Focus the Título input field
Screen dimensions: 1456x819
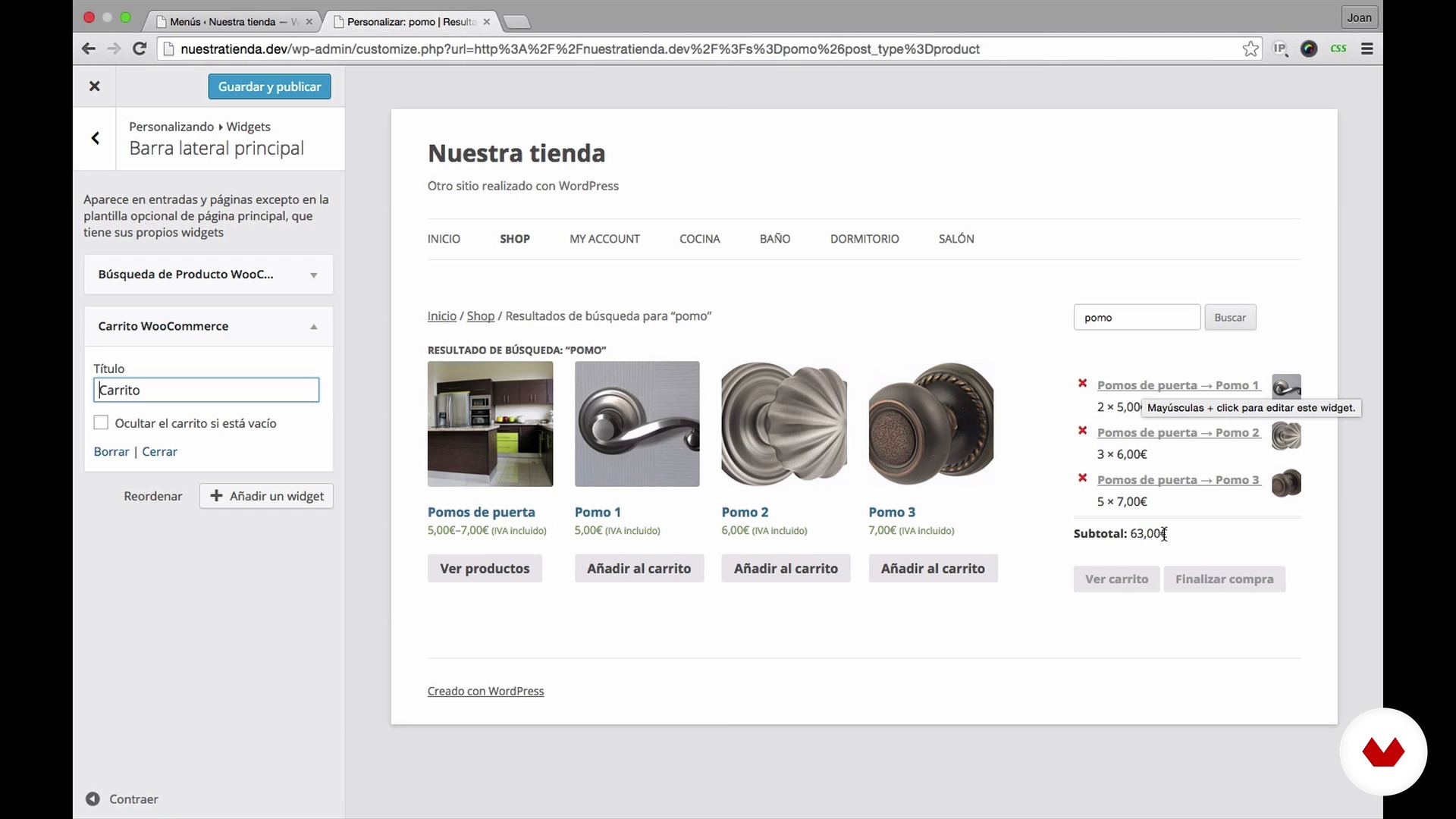(206, 390)
